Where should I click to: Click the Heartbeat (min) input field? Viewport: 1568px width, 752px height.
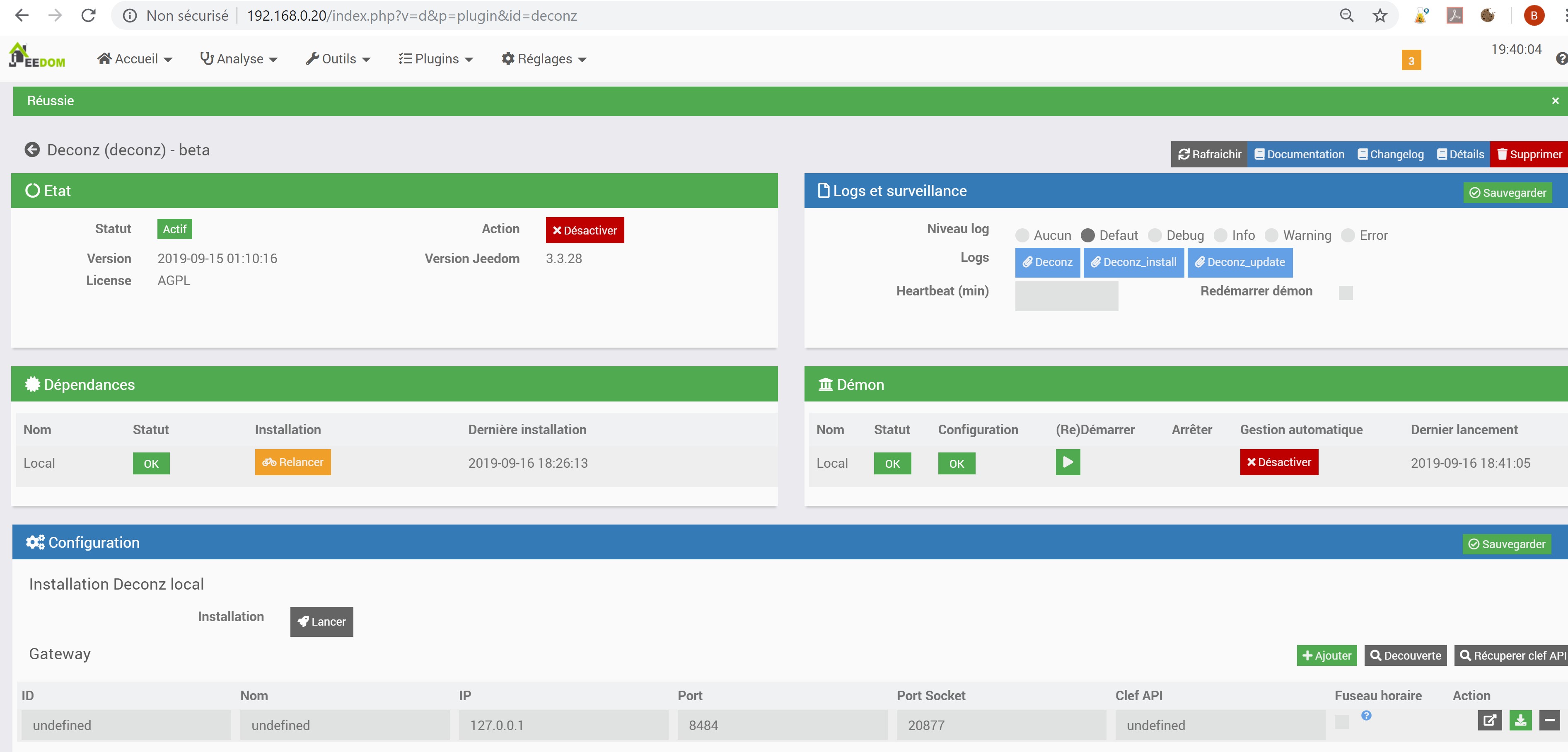coord(1066,296)
